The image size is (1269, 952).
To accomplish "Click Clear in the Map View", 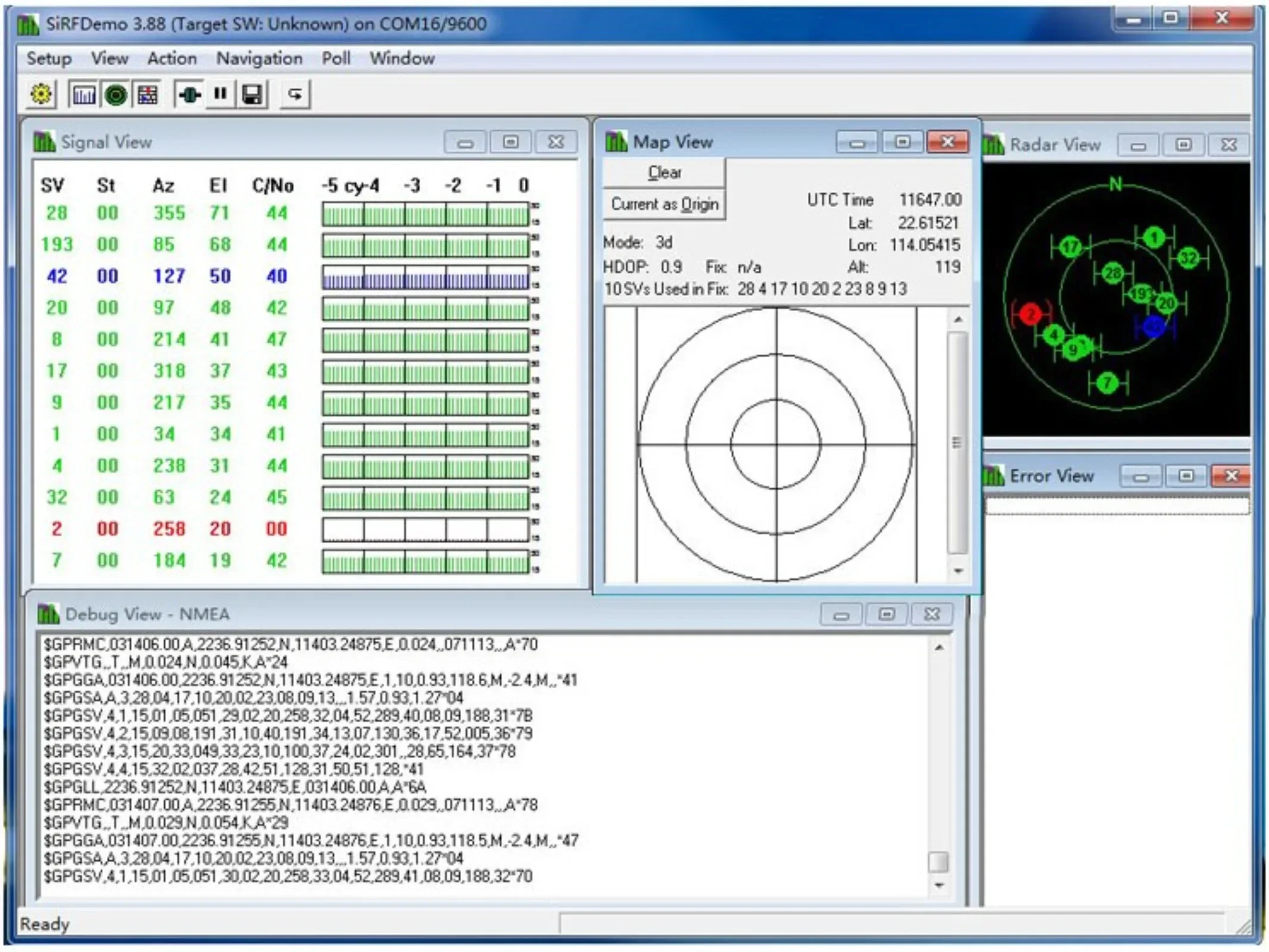I will [x=663, y=172].
